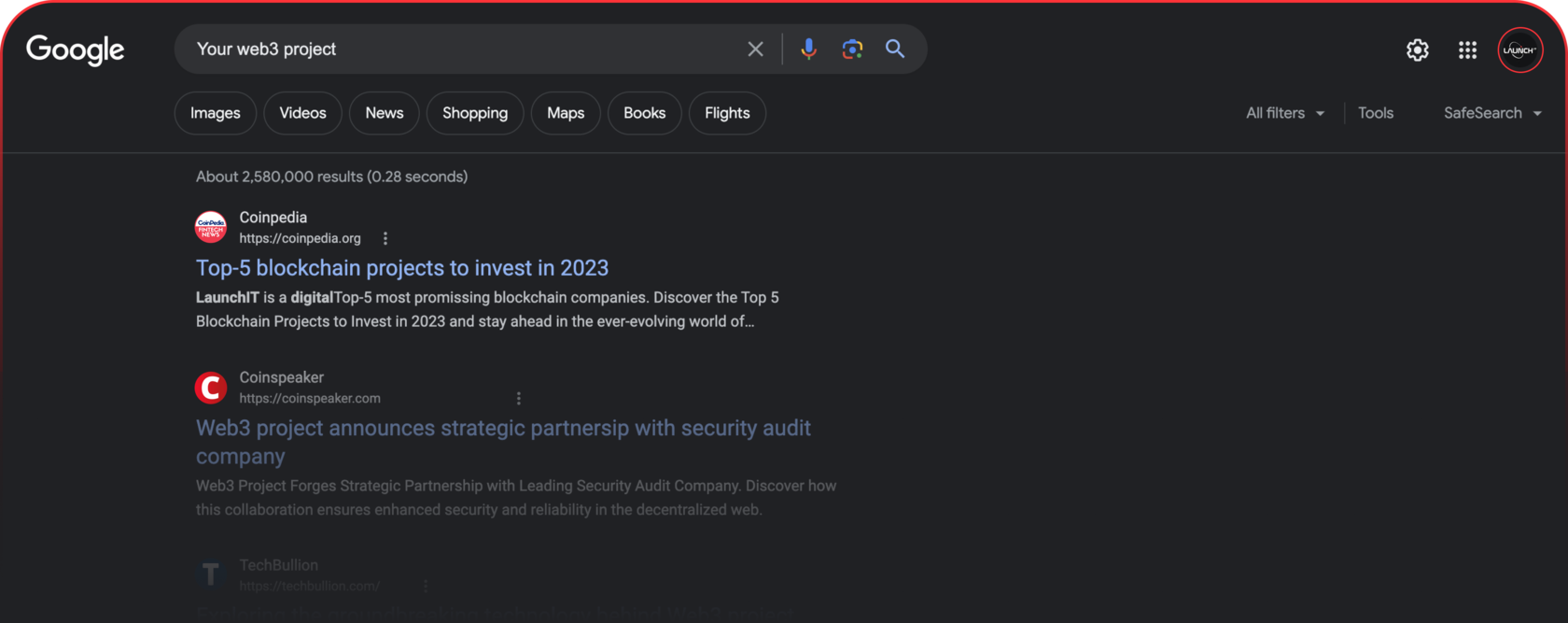1568x623 pixels.
Task: Open the Launch account profile avatar
Action: tap(1519, 50)
